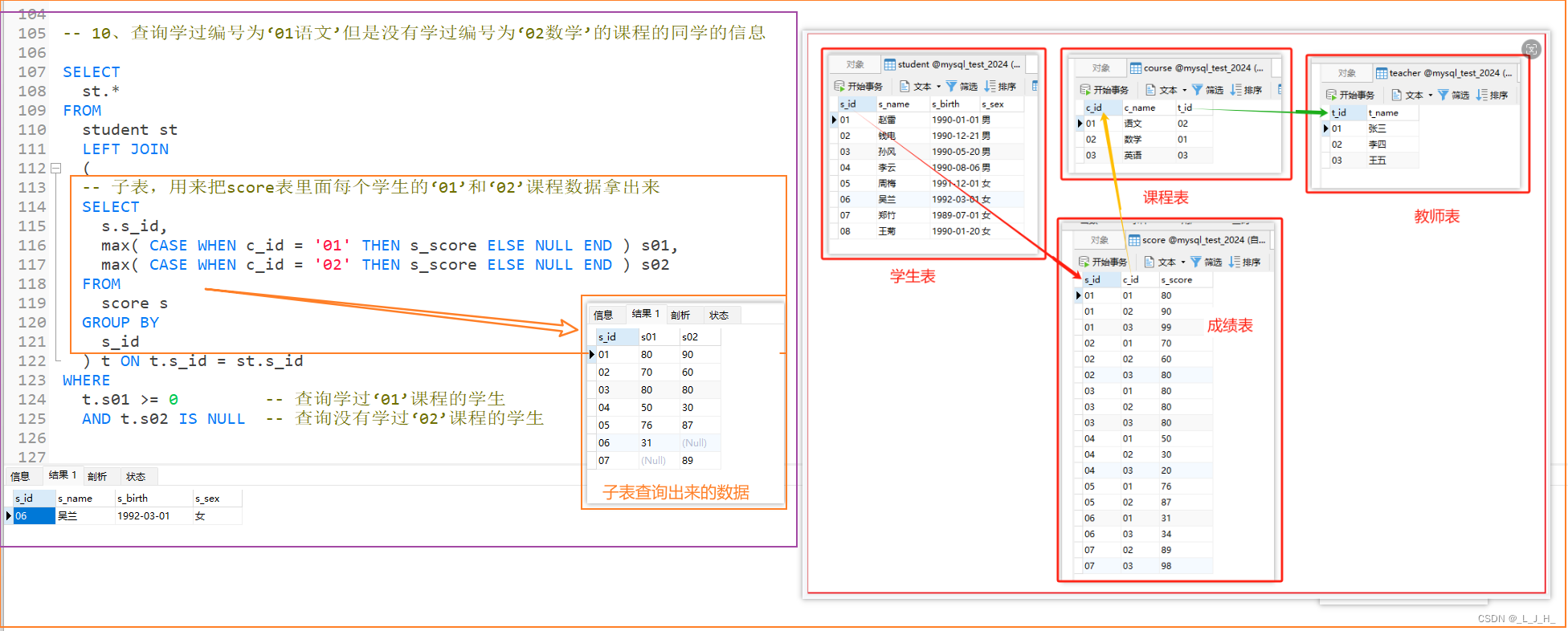Click the table icon on student tab
The width and height of the screenshot is (1568, 631).
(x=889, y=64)
